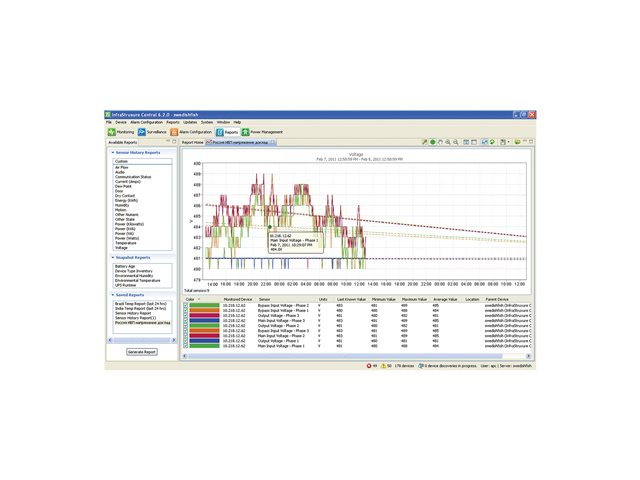This screenshot has width=640, height=480.
Task: Collapse the Saved Reports section
Action: point(113,295)
